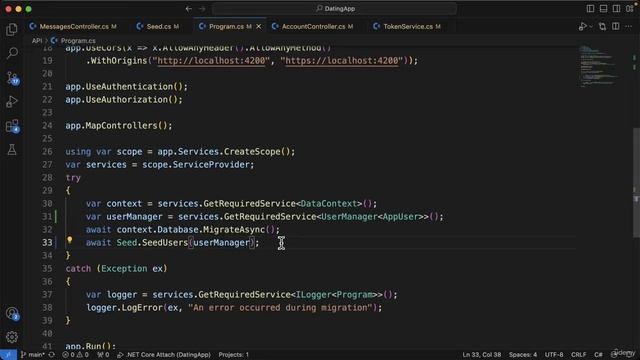Screen dimensions: 640x360
Task: Toggle the secondary side bar layout icon
Action: point(616,9)
